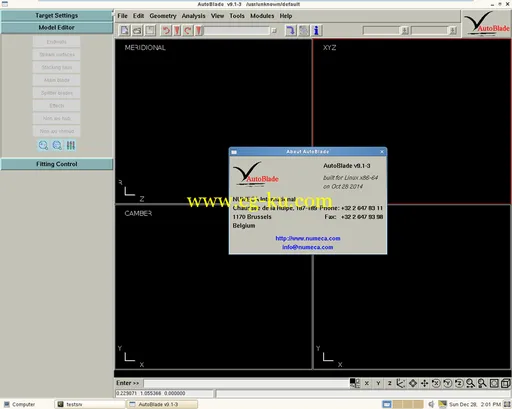Image resolution: width=512 pixels, height=409 pixels.
Task: Click the Computer item in the taskbar
Action: (x=20, y=404)
